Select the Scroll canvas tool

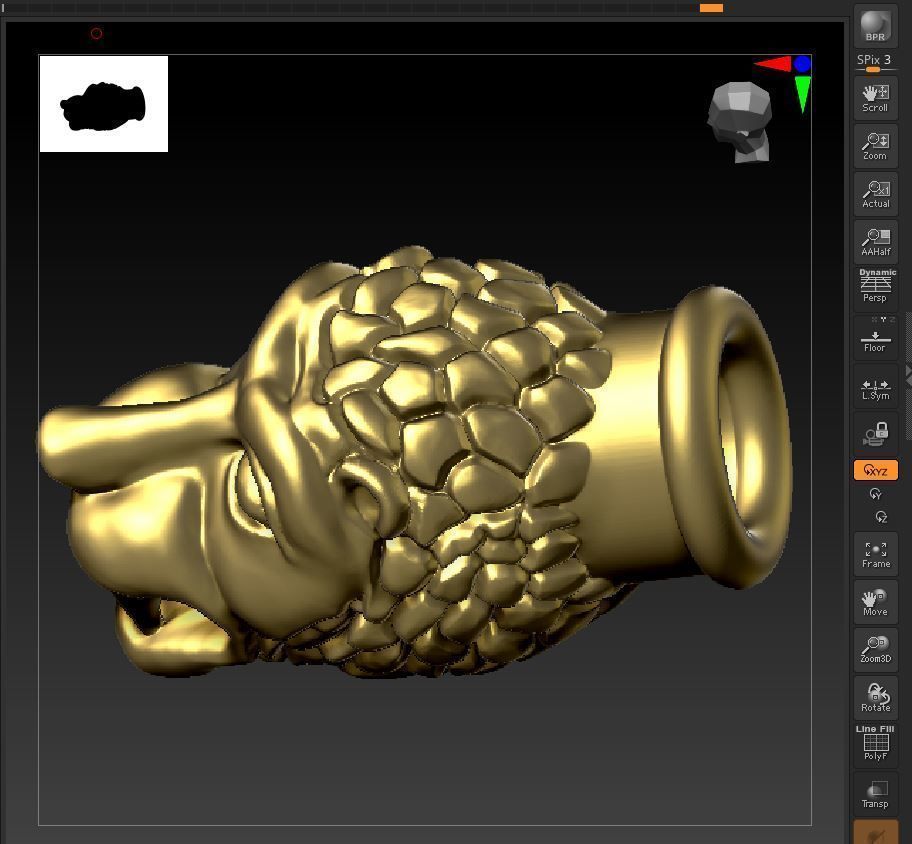click(x=875, y=98)
